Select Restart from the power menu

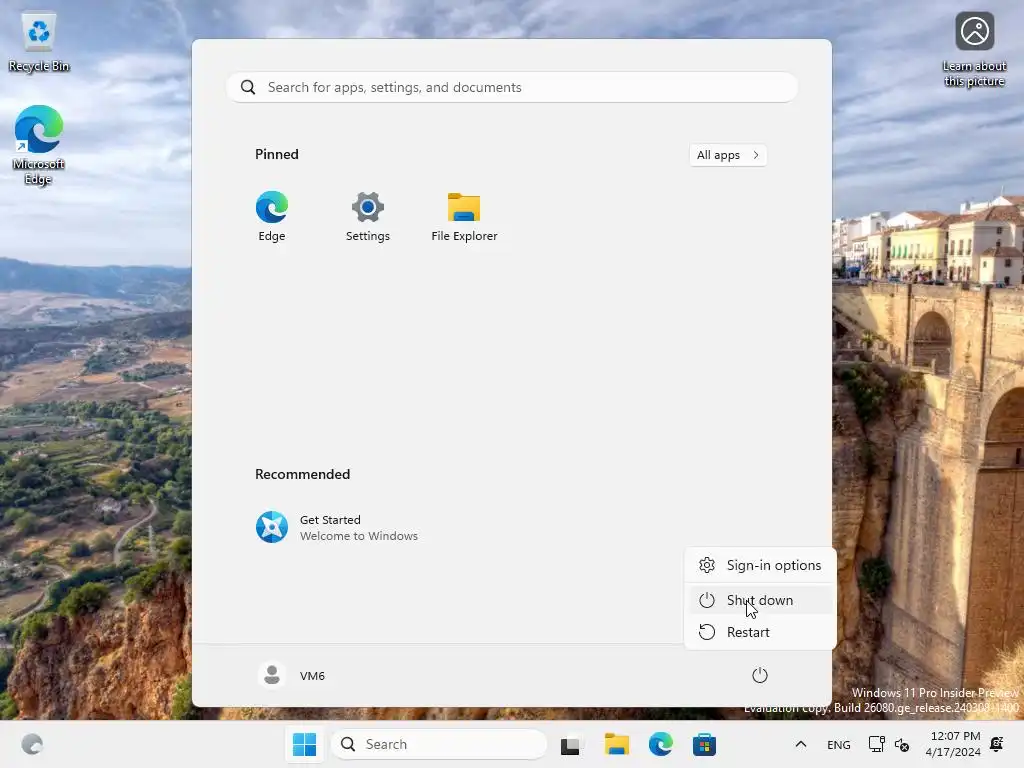(760, 632)
